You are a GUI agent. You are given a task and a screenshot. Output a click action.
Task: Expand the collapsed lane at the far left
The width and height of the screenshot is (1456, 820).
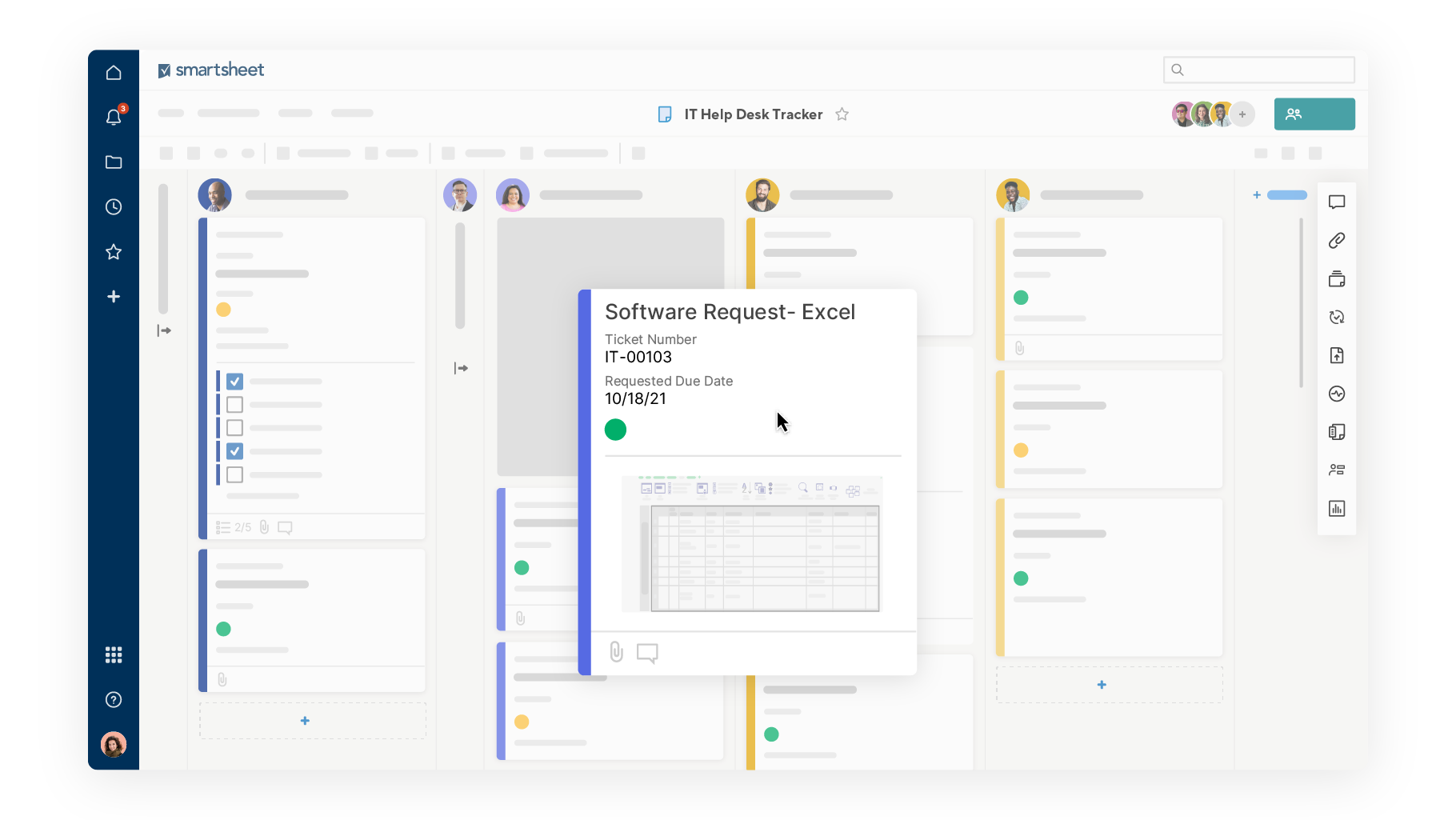[164, 330]
